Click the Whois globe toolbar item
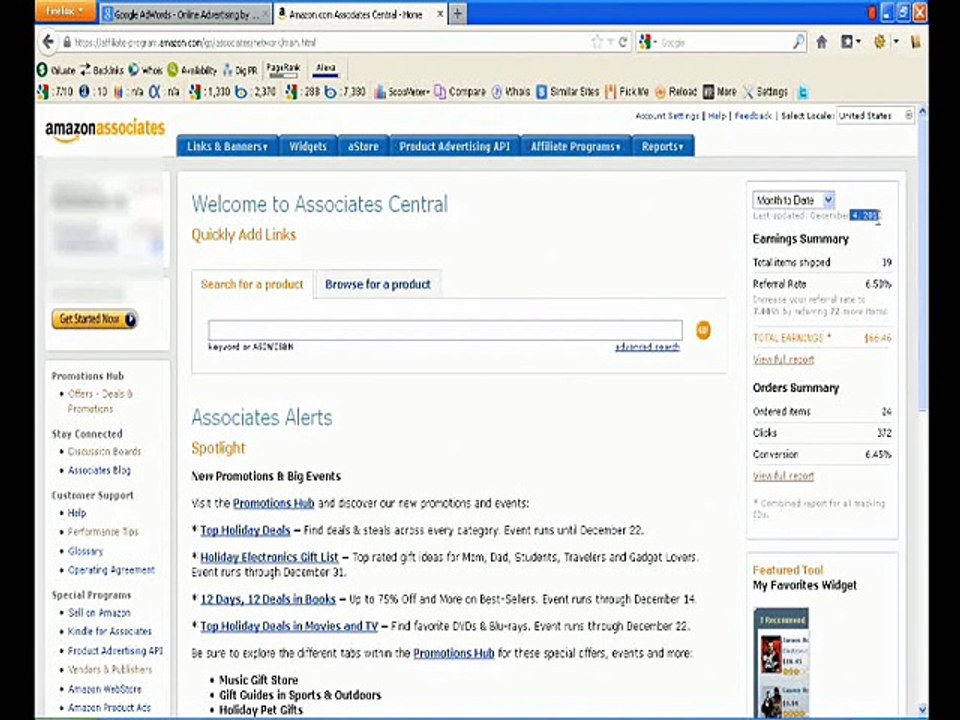 [x=145, y=70]
